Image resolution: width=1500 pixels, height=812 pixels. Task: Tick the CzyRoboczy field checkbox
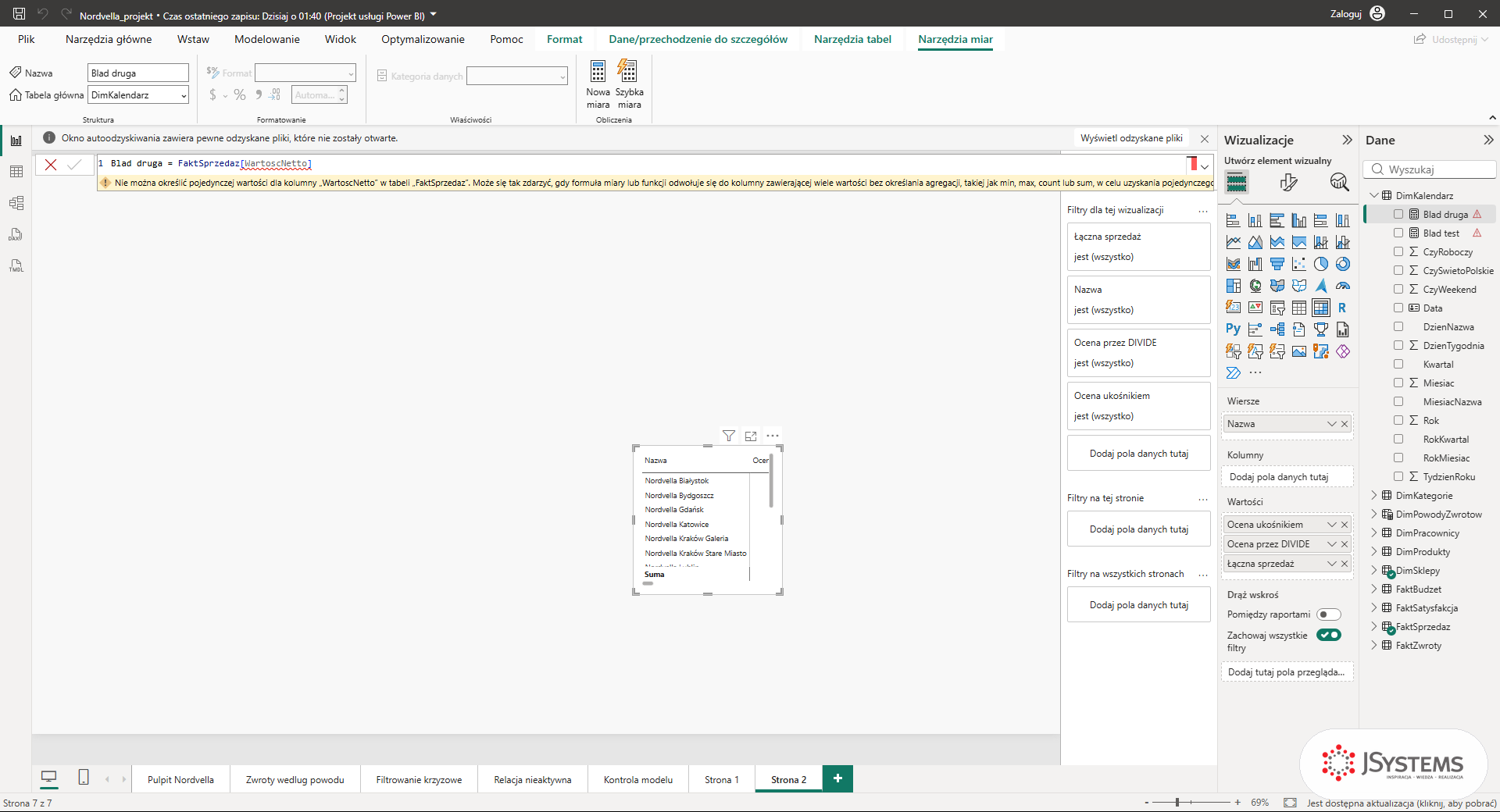click(1398, 251)
